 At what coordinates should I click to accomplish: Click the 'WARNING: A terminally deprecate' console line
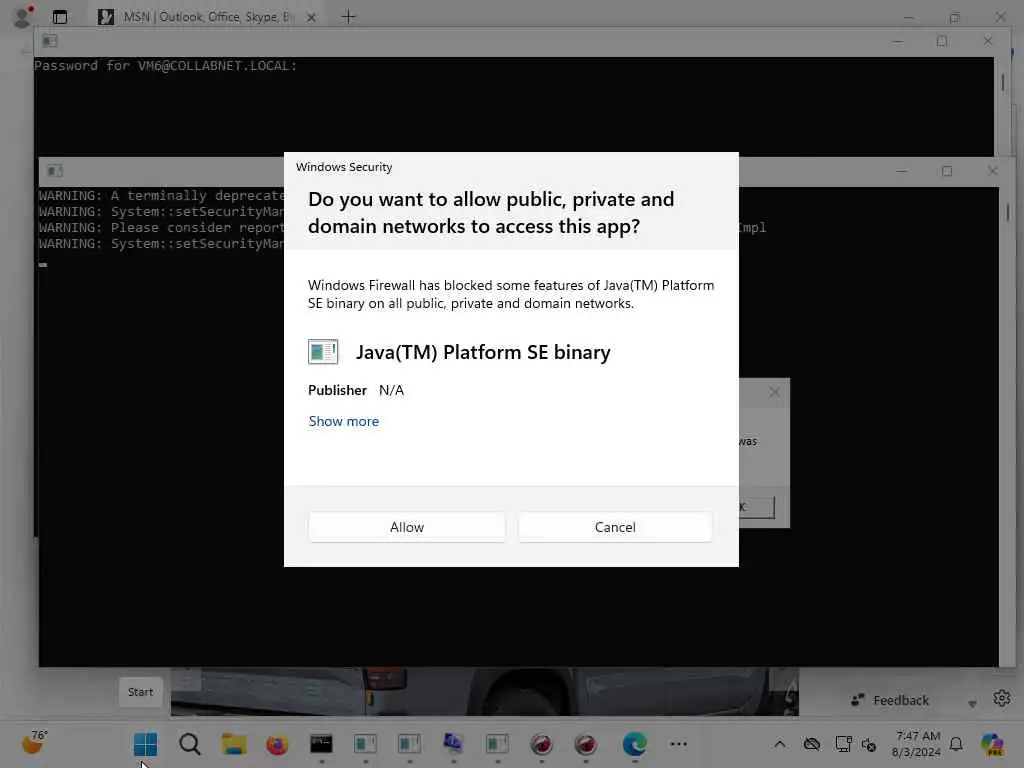[x=161, y=195]
